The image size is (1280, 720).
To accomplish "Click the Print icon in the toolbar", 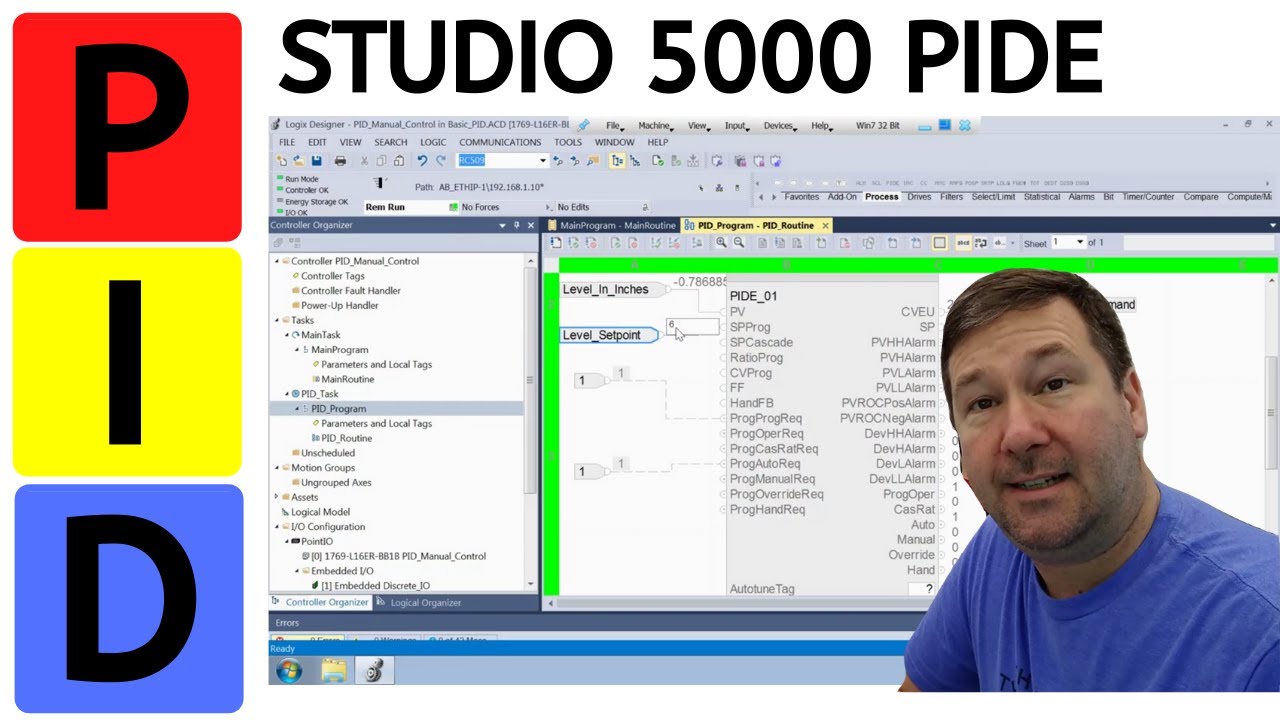I will tap(340, 161).
